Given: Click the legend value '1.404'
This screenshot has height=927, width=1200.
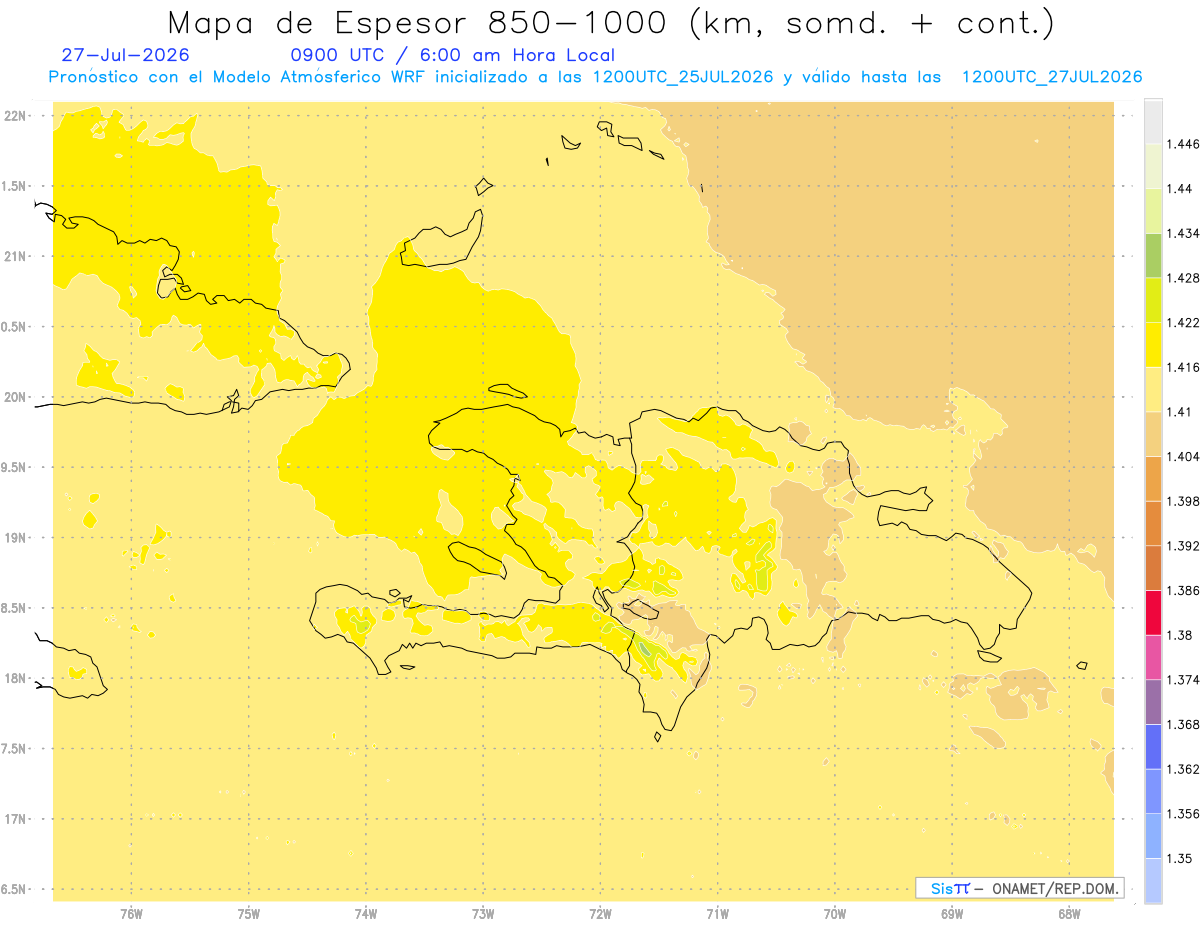Looking at the screenshot, I should coord(1183,456).
